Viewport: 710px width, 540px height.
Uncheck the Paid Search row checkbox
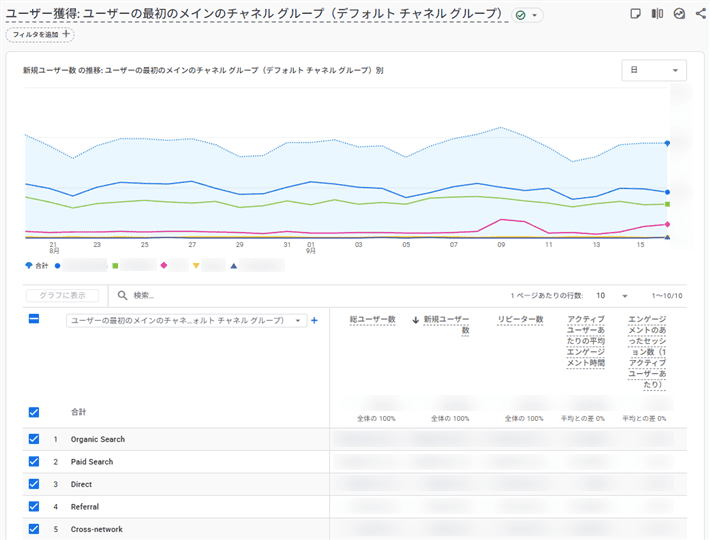(34, 461)
